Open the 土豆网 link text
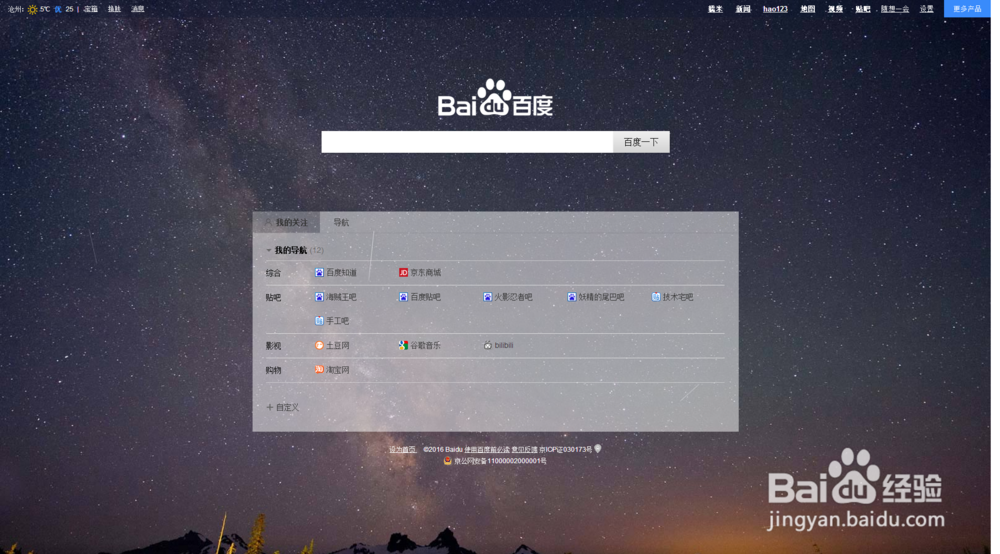1000x554 pixels. pos(337,345)
